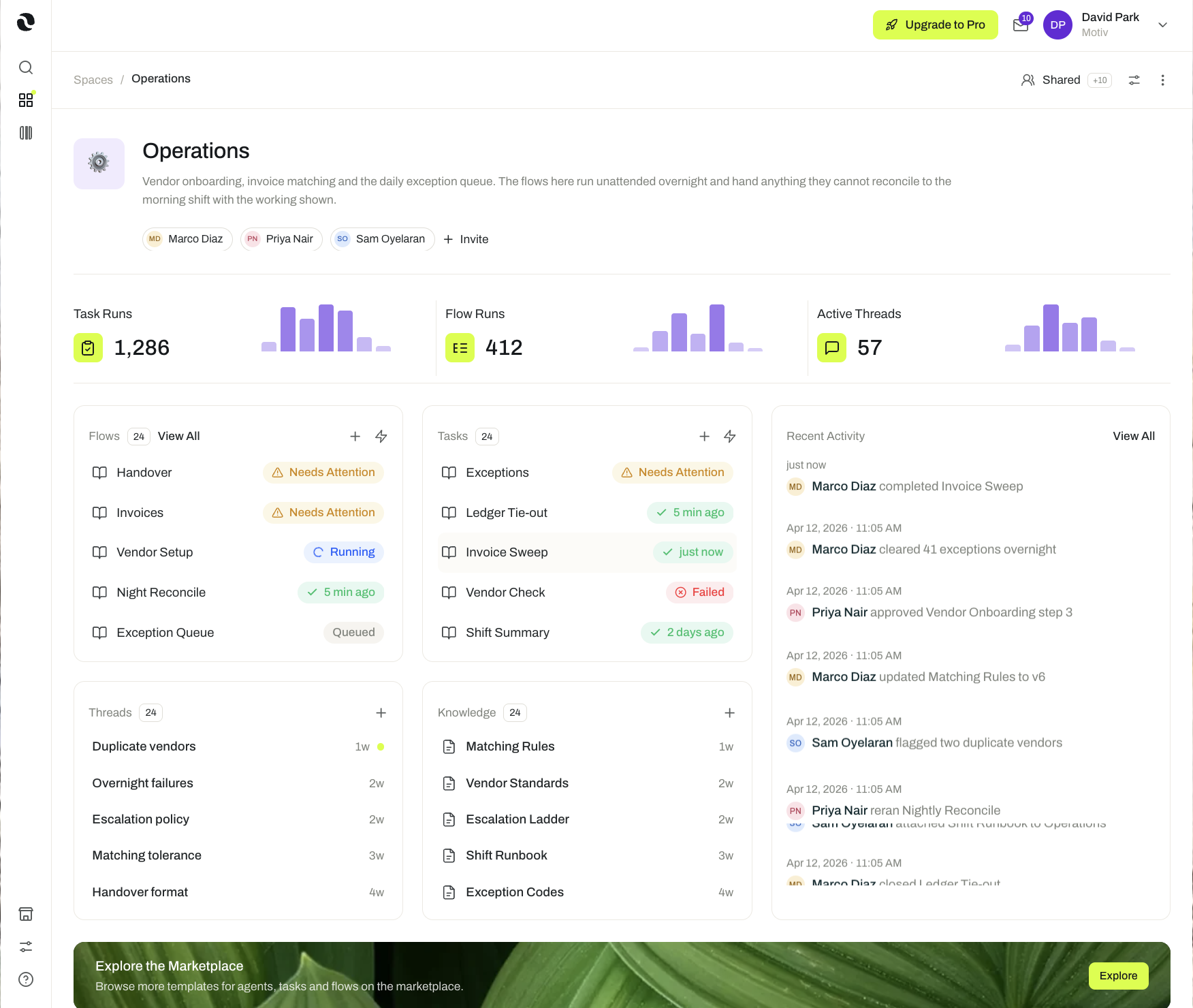Click the DP user avatar
The height and width of the screenshot is (1008, 1193).
coord(1057,25)
